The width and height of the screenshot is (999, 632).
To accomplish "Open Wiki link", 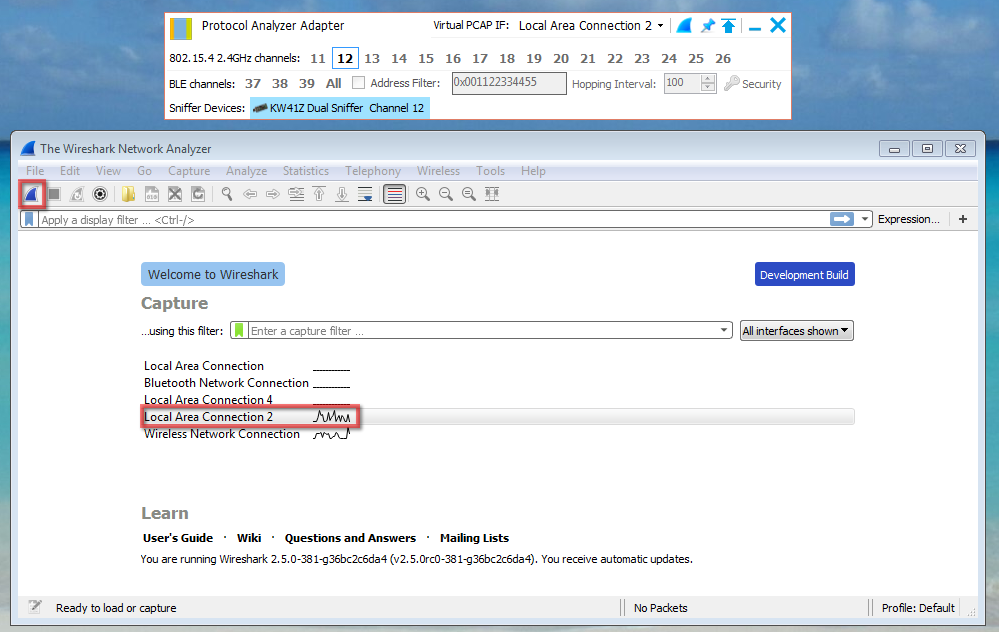I will pyautogui.click(x=249, y=538).
